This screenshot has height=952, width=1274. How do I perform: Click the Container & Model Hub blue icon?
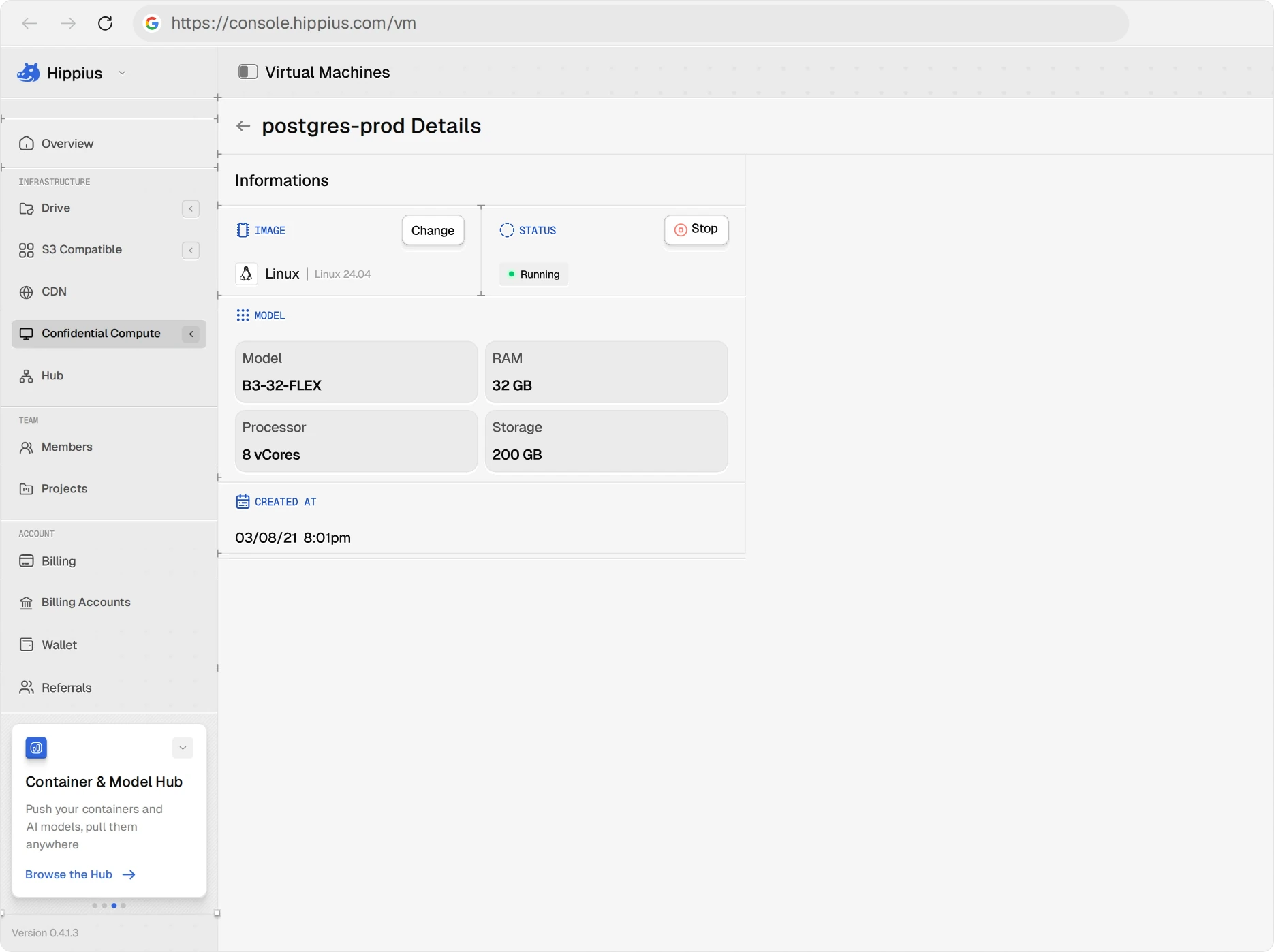coord(36,748)
